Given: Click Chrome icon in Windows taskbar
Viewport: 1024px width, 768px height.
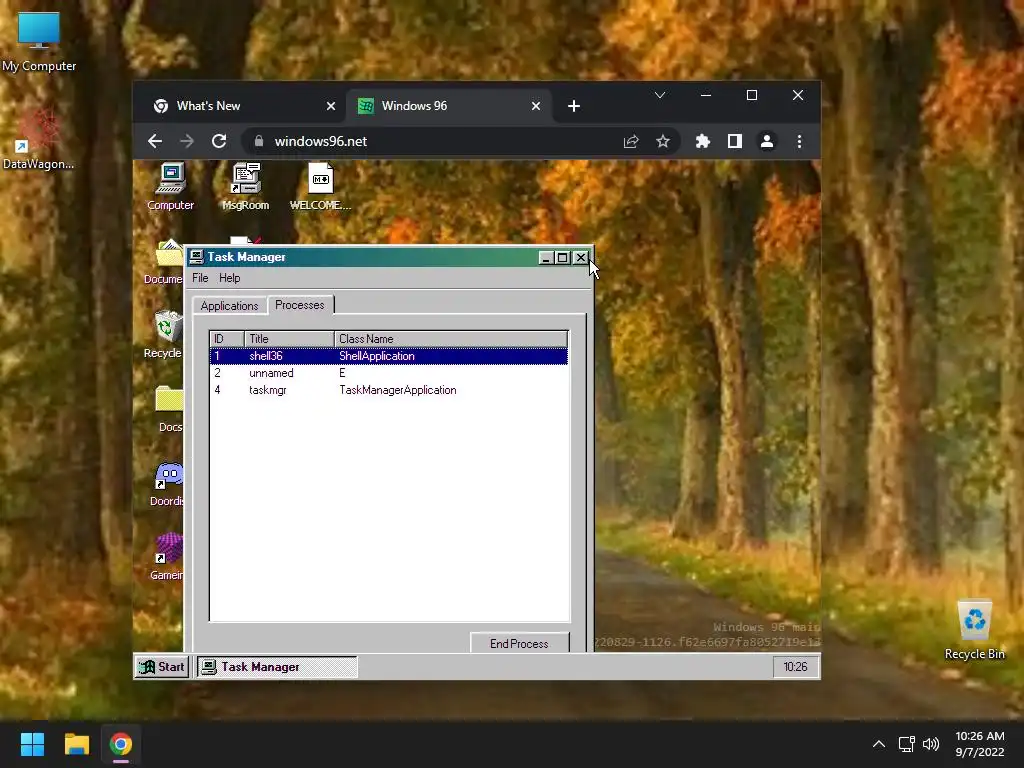Looking at the screenshot, I should click(x=121, y=744).
